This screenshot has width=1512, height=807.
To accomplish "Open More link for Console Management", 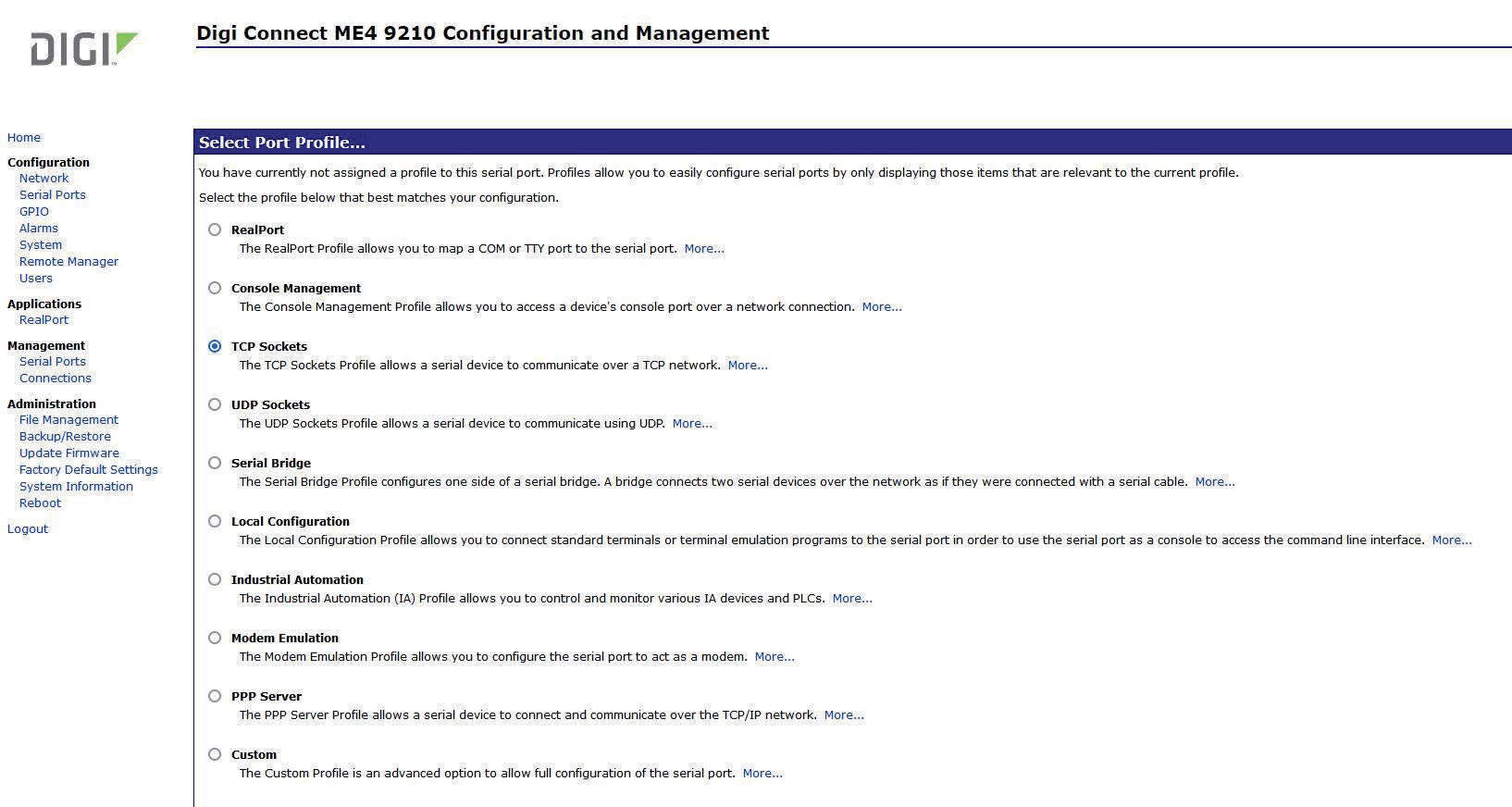I will (882, 307).
